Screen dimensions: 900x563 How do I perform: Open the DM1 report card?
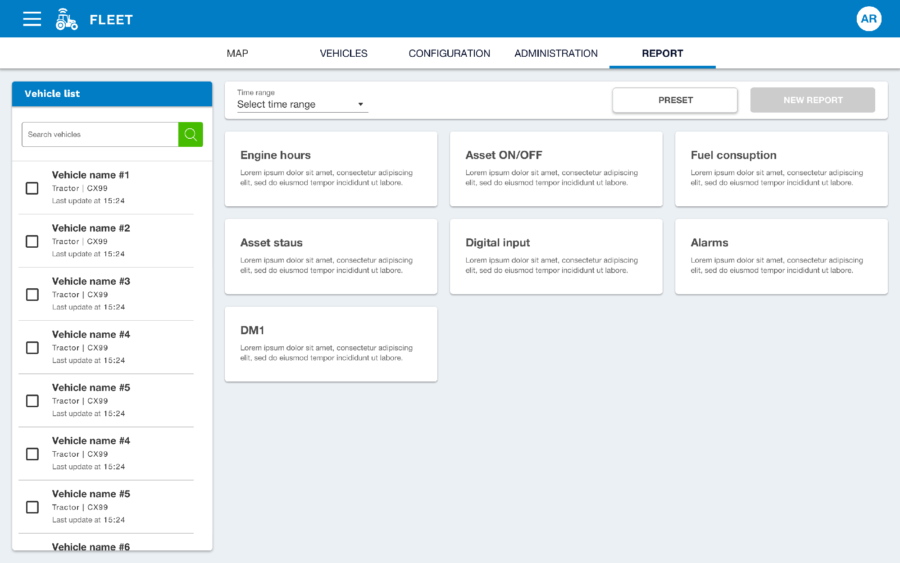(331, 344)
